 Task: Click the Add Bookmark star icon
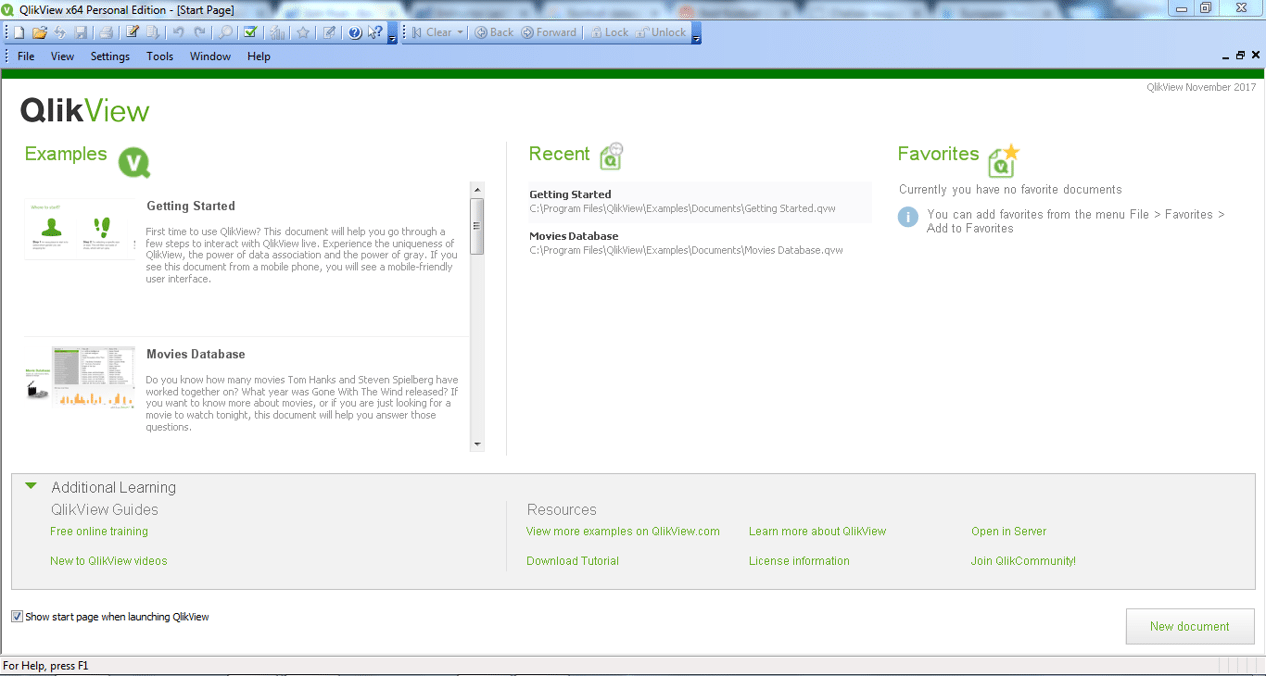tap(303, 32)
